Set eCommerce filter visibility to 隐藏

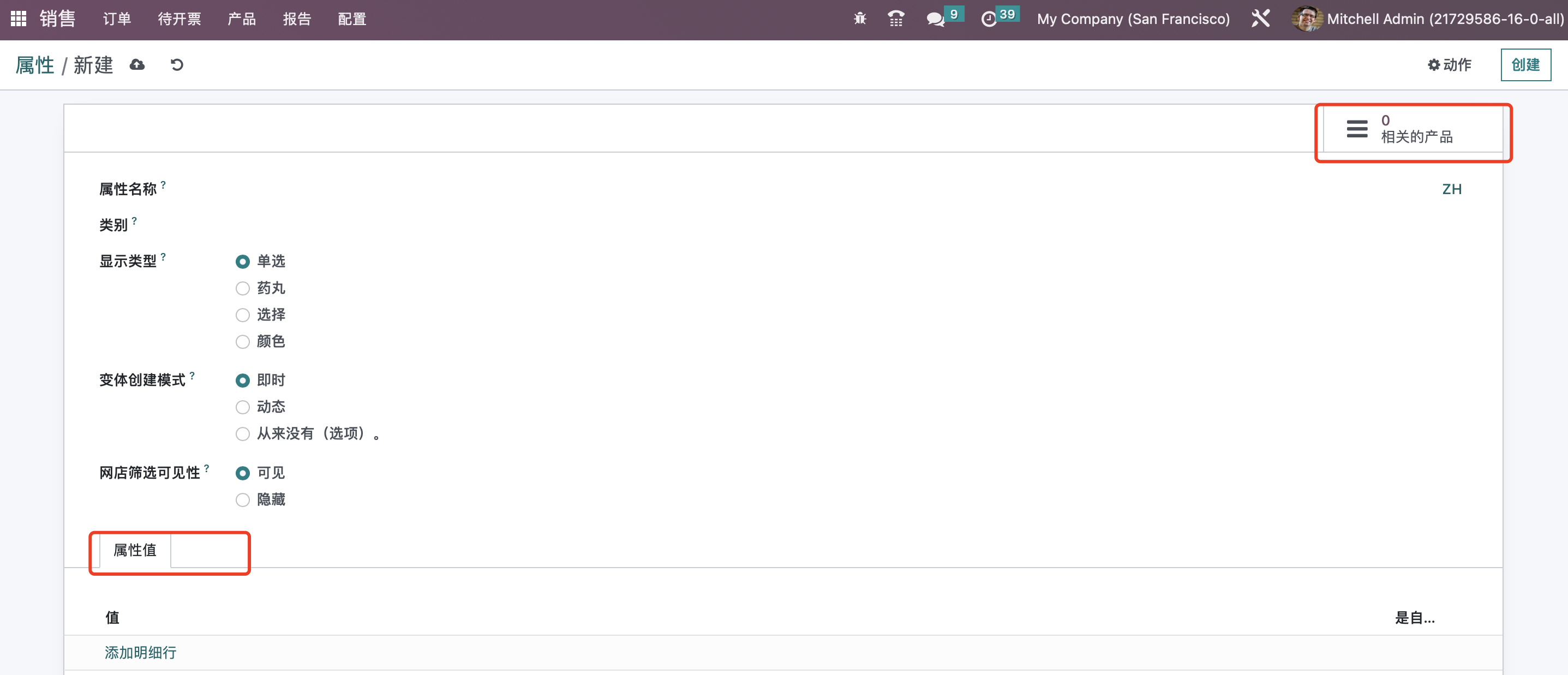click(242, 500)
